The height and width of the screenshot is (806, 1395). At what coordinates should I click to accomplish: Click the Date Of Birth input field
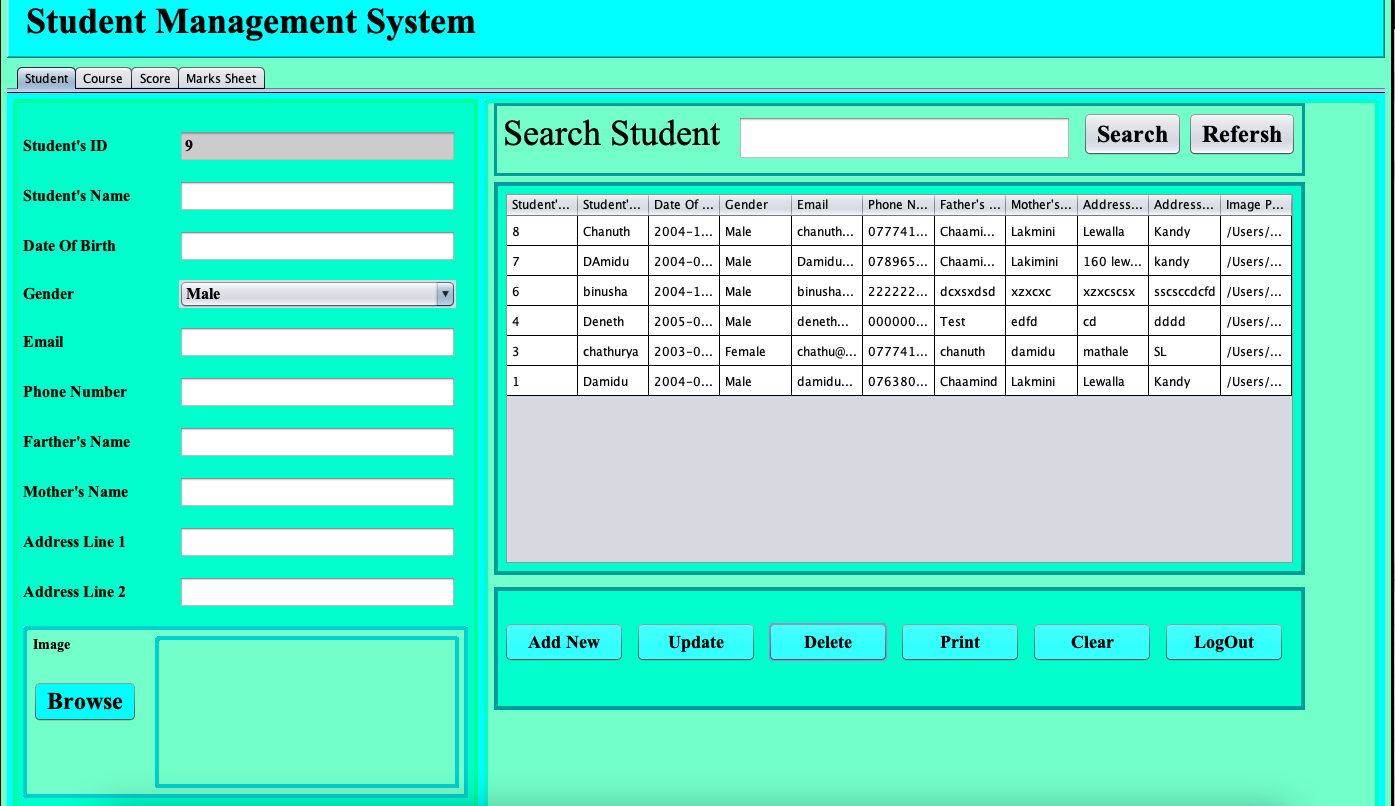point(317,246)
